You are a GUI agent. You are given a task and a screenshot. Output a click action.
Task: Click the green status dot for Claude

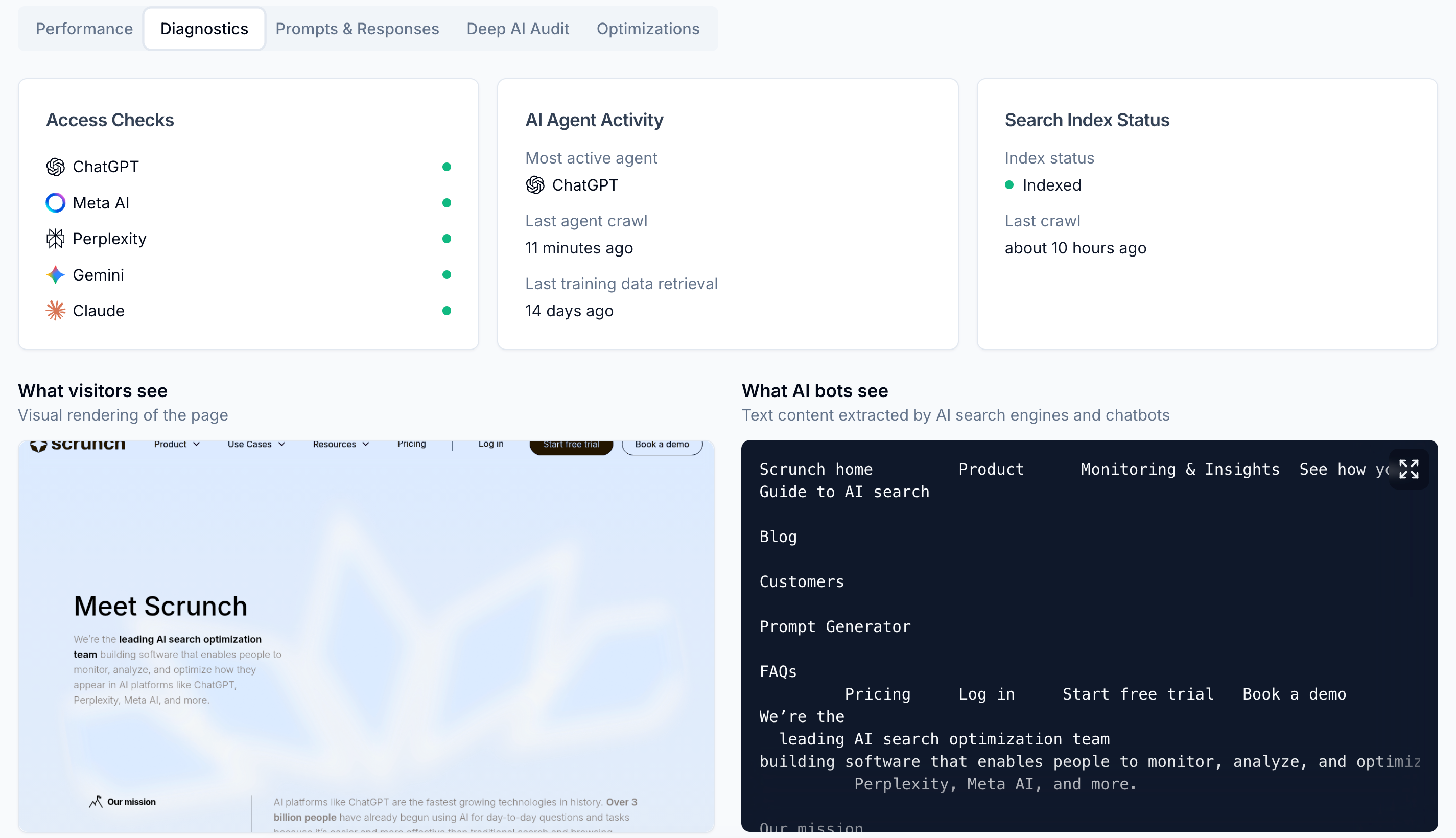tap(447, 311)
